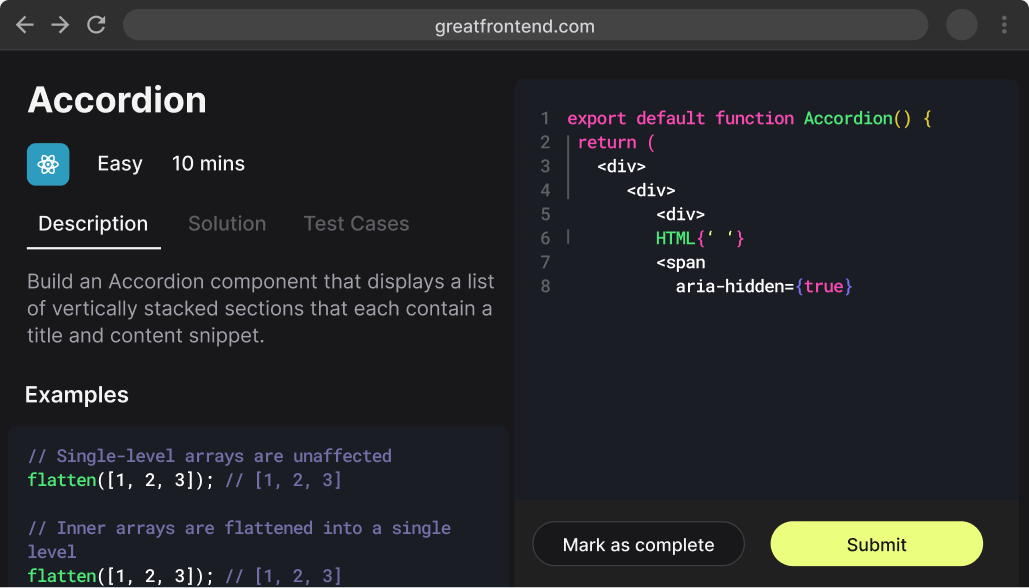The width and height of the screenshot is (1029, 588).
Task: Click the browser forward arrow
Action: (60, 26)
